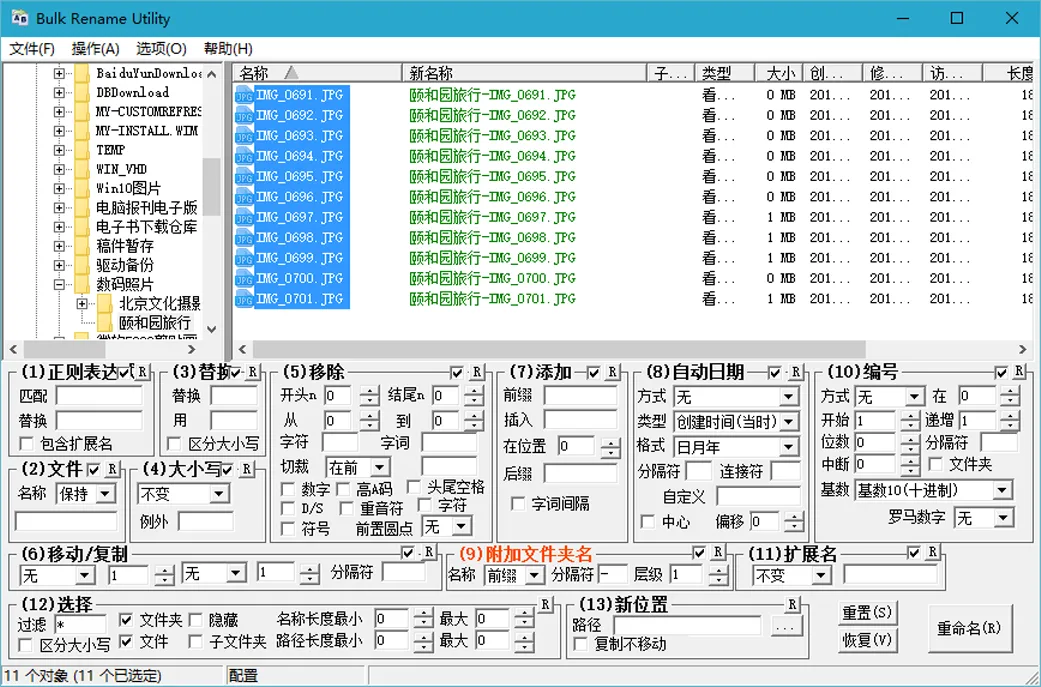This screenshot has width=1041, height=687.
Task: Open the 帮助(H) menu
Action: pyautogui.click(x=228, y=48)
